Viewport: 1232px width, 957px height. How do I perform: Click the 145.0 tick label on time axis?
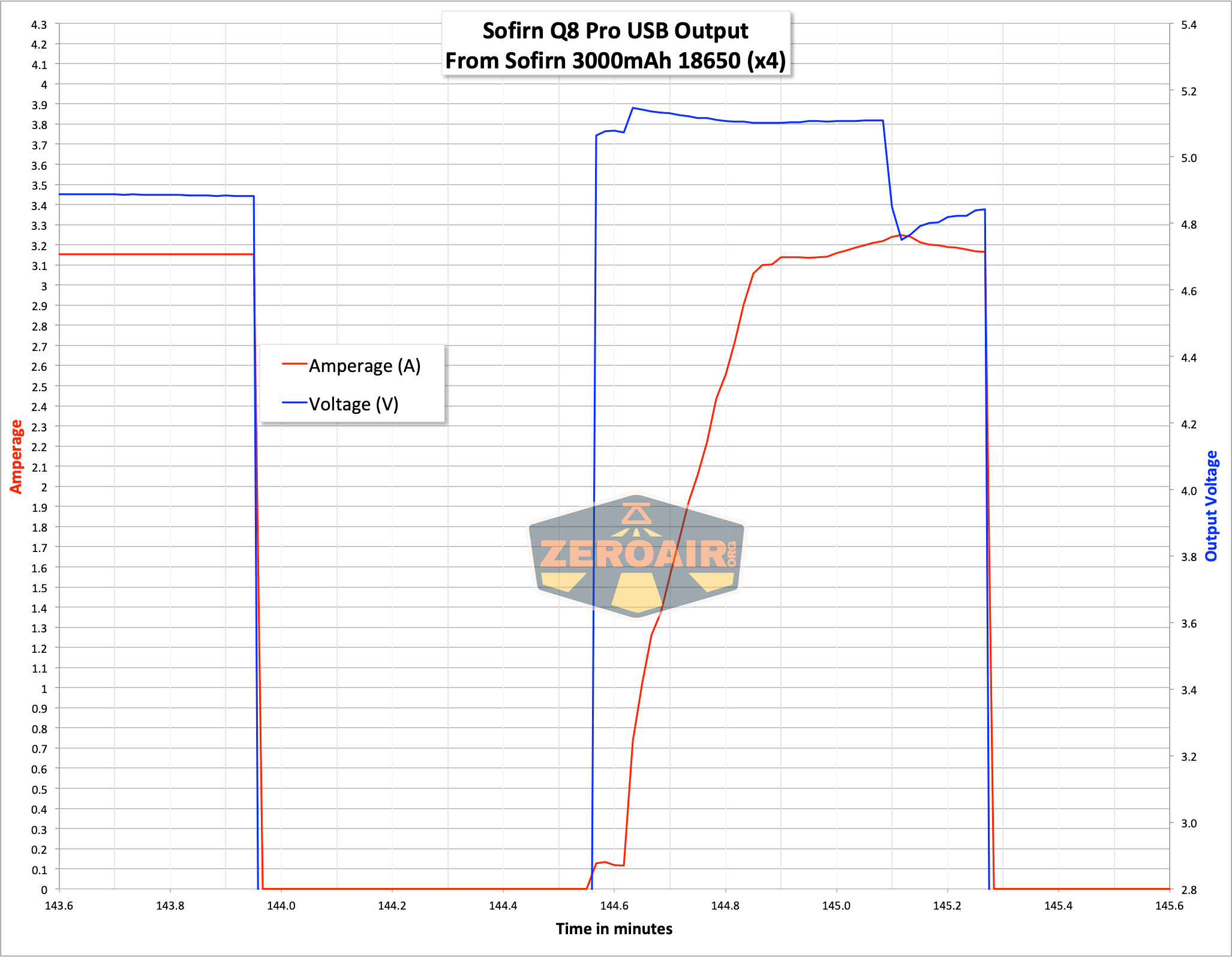(836, 905)
